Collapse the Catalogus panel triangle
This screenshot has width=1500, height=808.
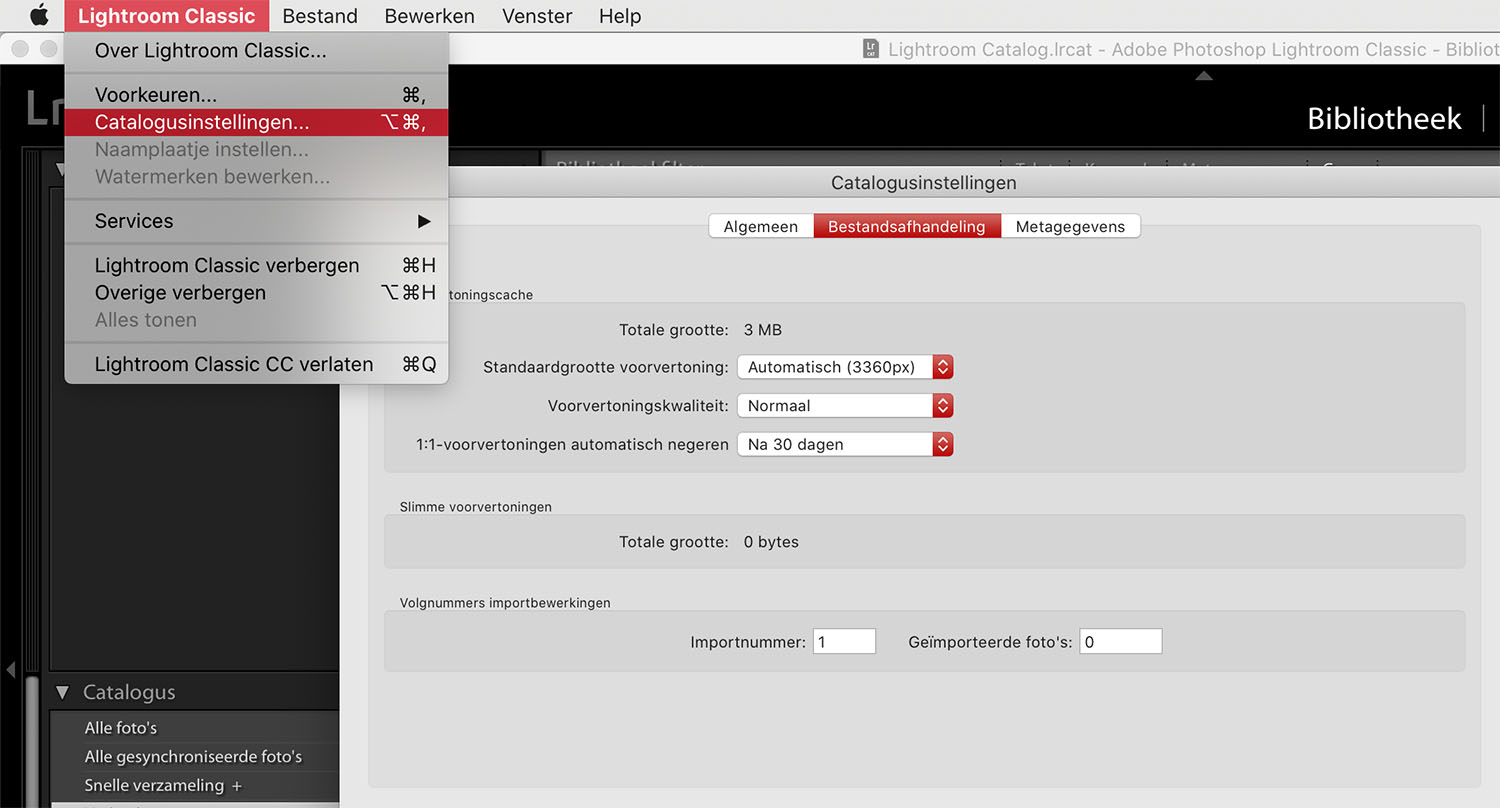tap(63, 692)
